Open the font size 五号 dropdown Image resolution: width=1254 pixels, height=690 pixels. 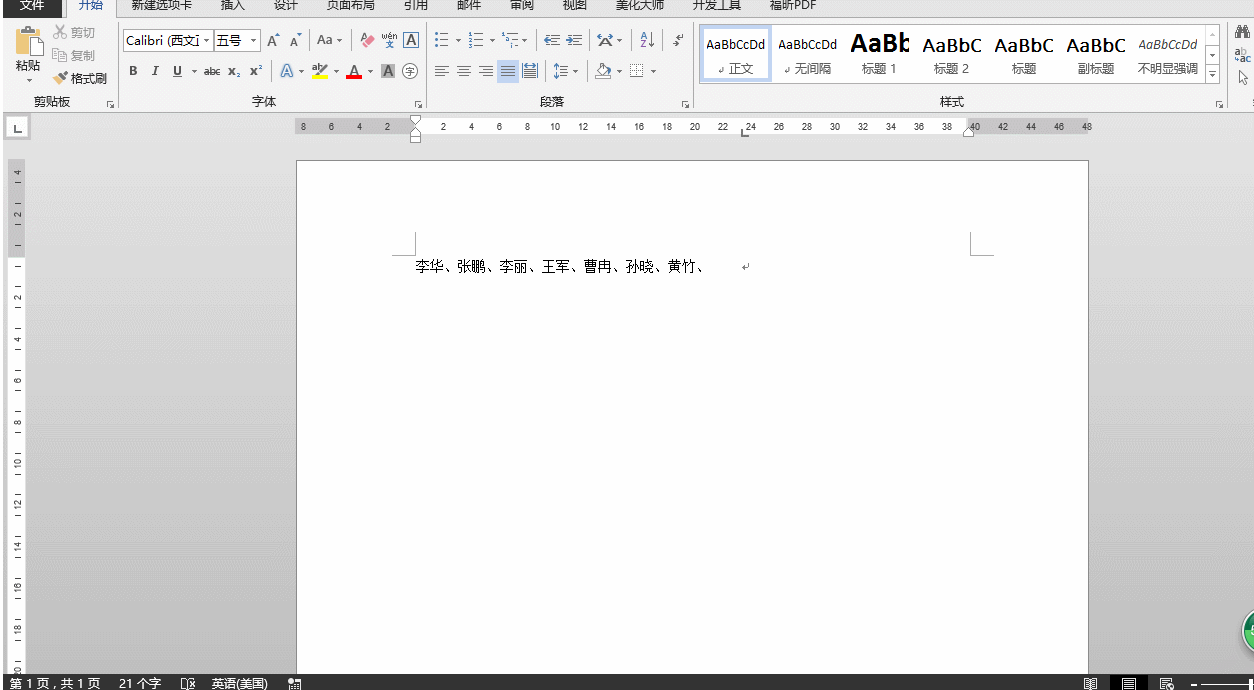click(253, 41)
